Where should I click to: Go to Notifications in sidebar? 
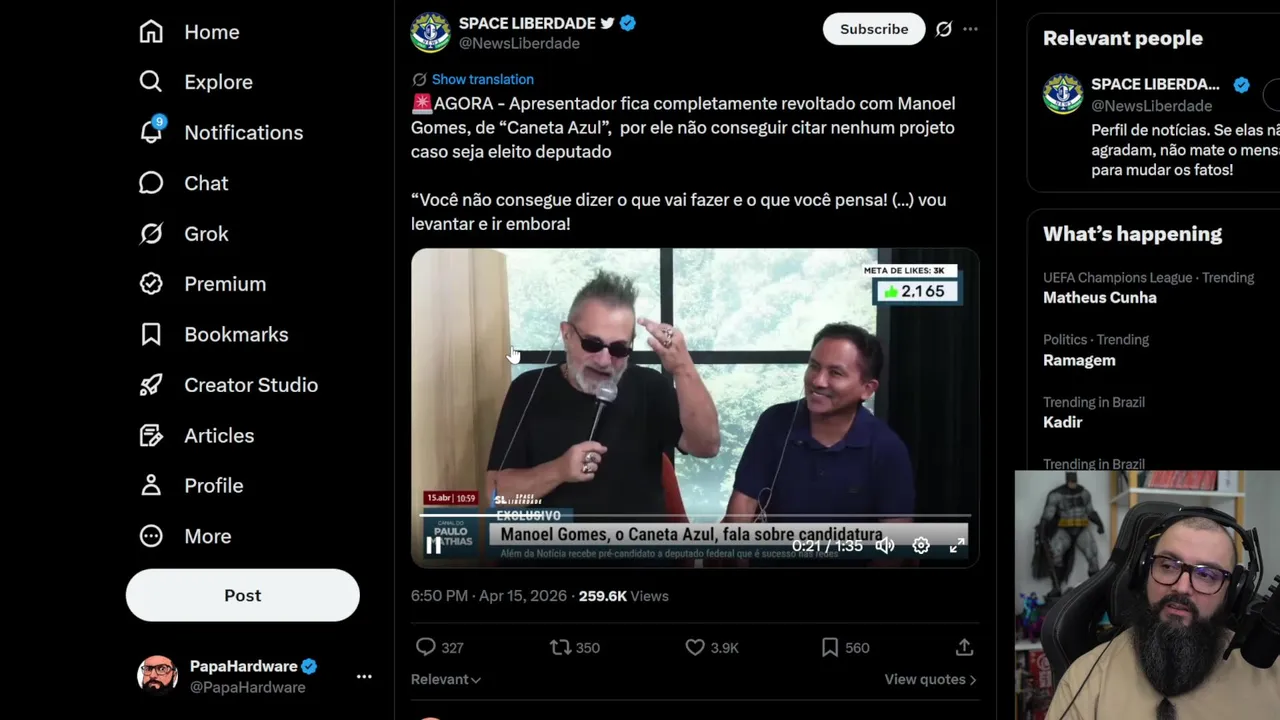[x=243, y=133]
